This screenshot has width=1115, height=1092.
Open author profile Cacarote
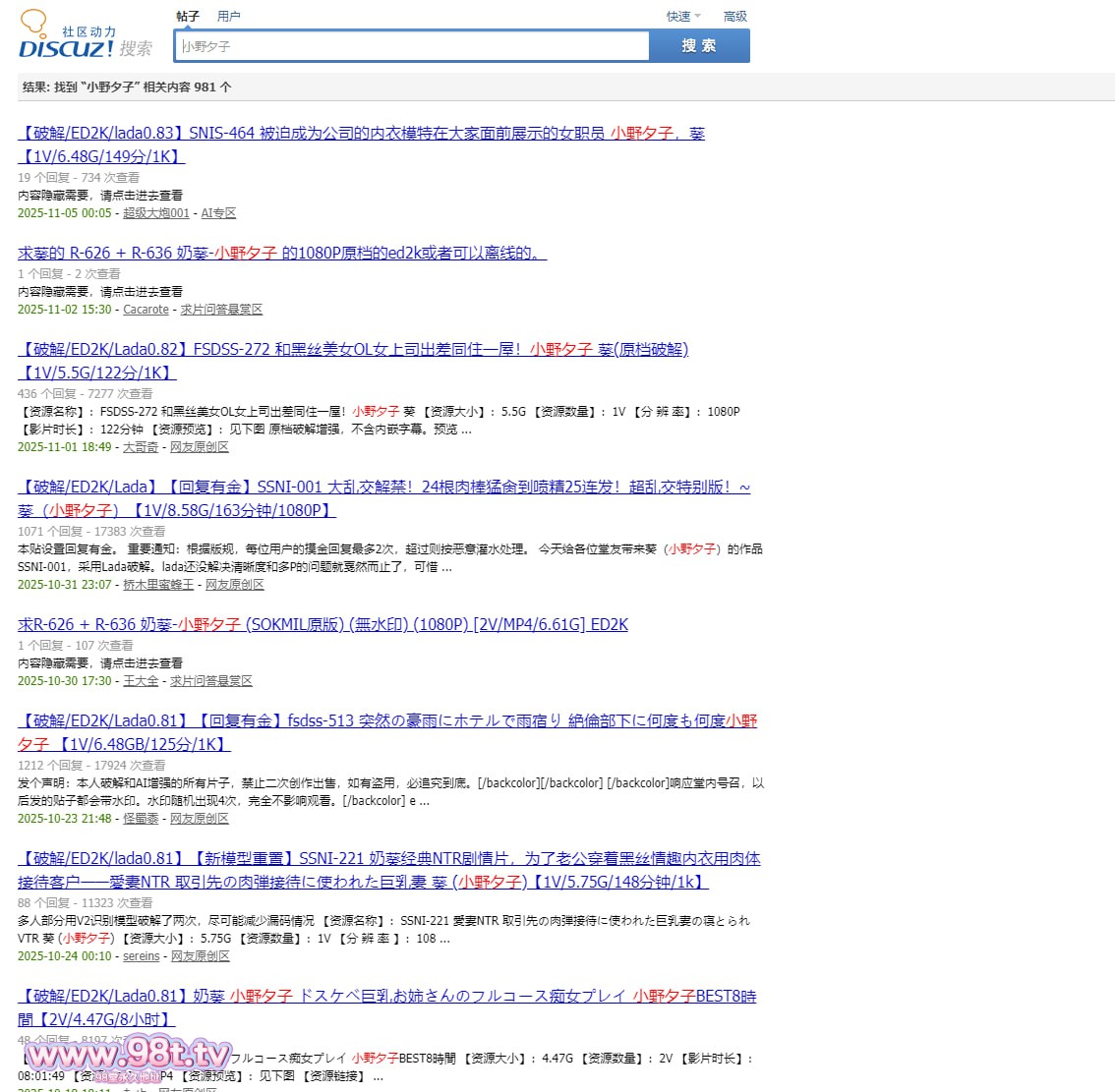point(146,310)
